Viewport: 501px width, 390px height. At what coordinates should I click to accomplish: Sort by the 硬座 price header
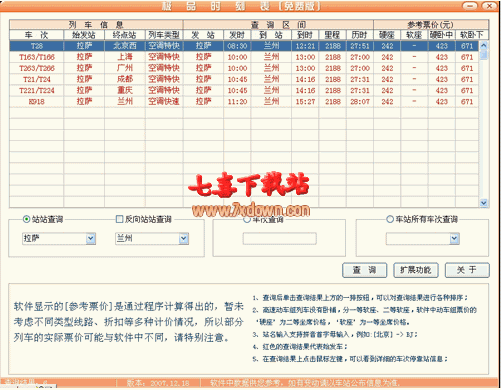click(387, 35)
